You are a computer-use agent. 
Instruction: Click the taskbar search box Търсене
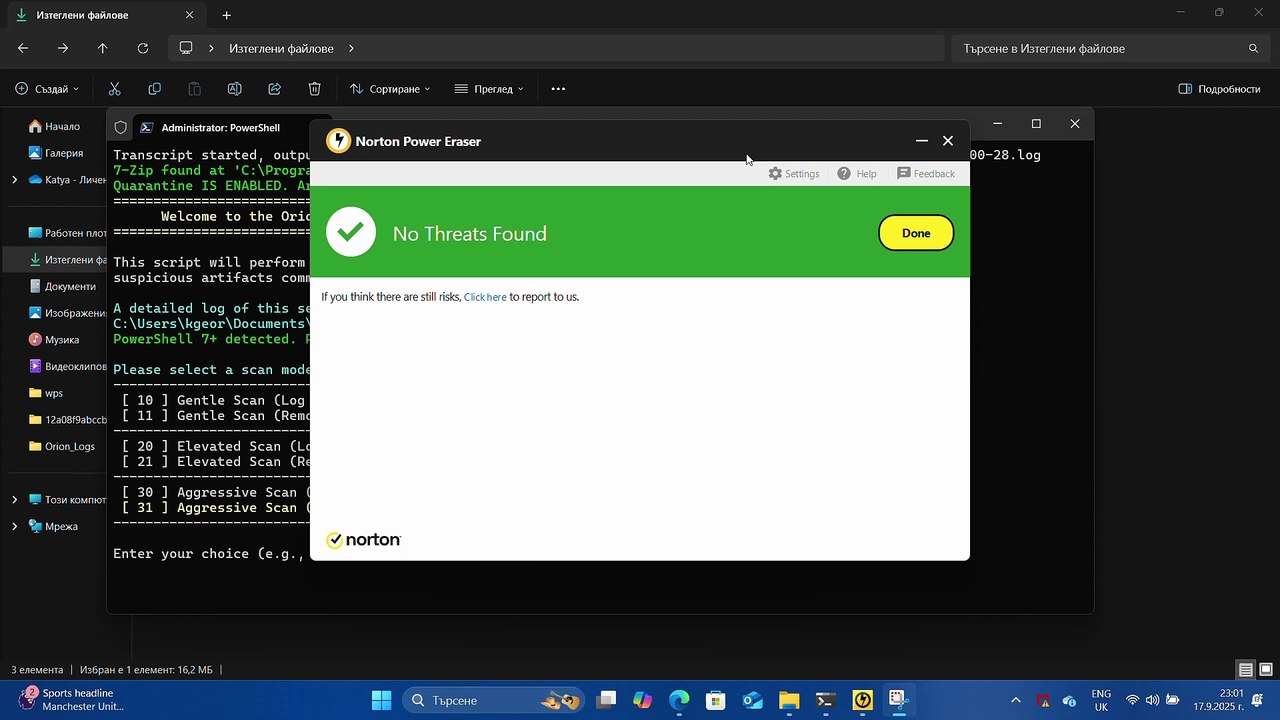[x=494, y=700]
